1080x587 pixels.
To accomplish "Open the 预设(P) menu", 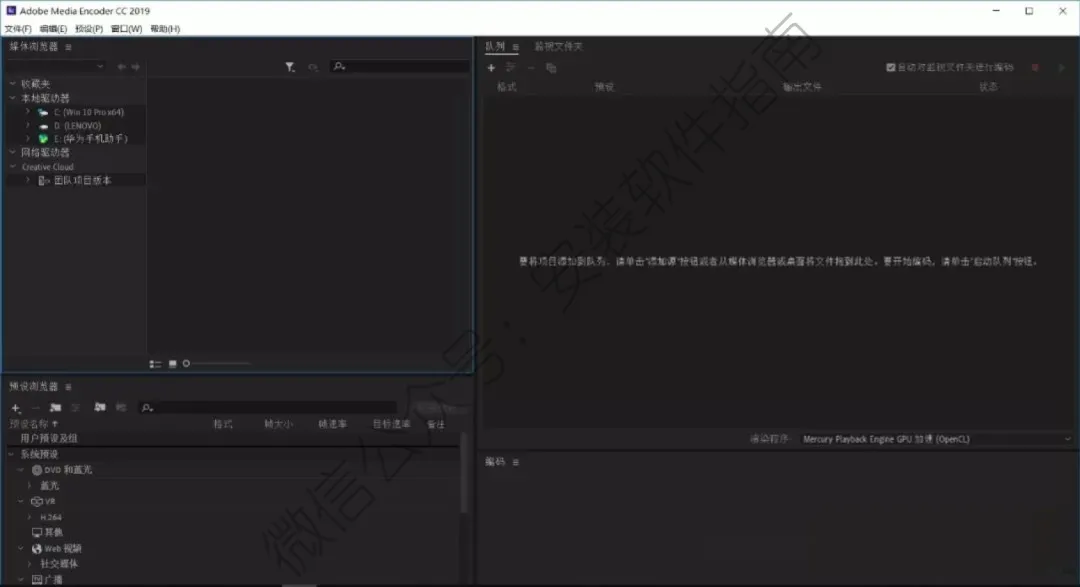I will pos(89,29).
